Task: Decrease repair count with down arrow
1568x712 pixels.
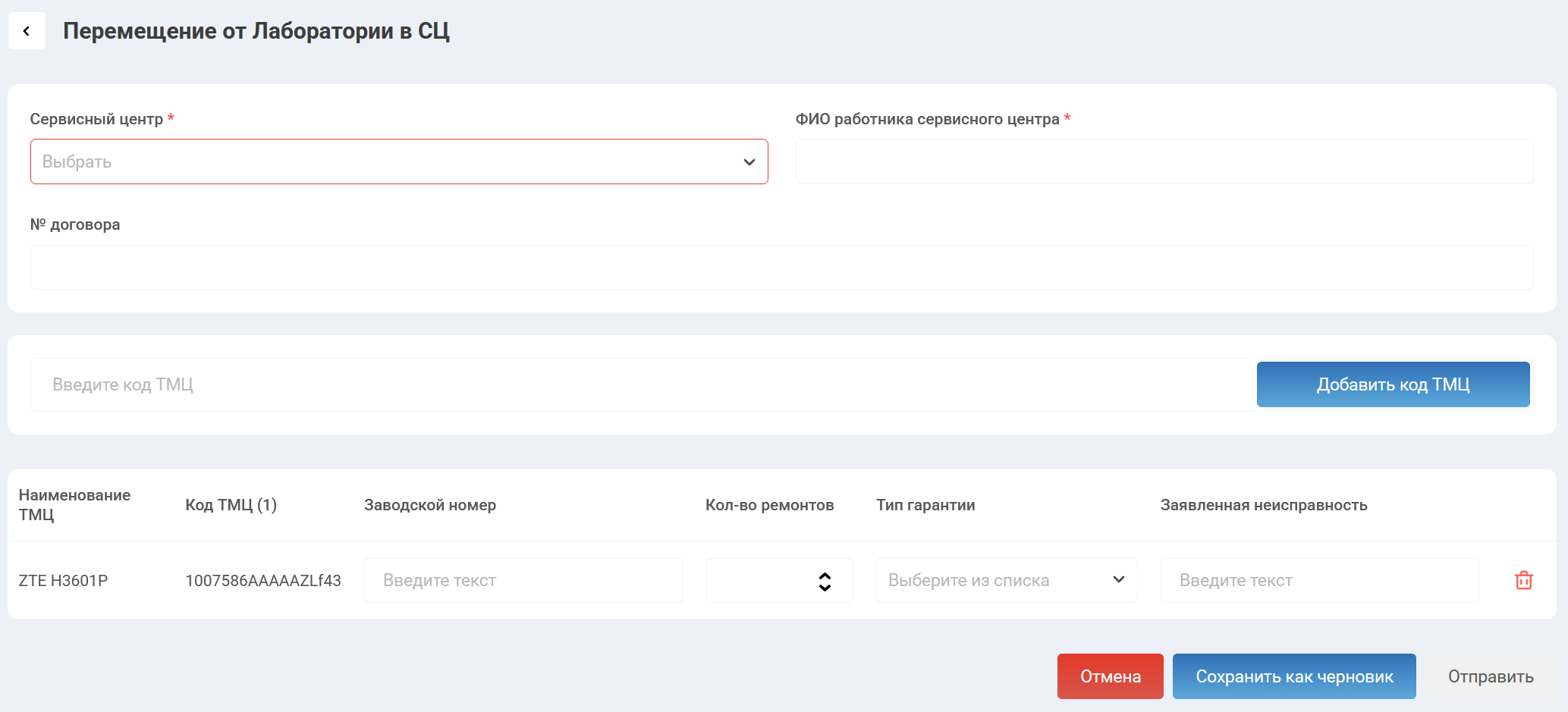Action: click(825, 587)
